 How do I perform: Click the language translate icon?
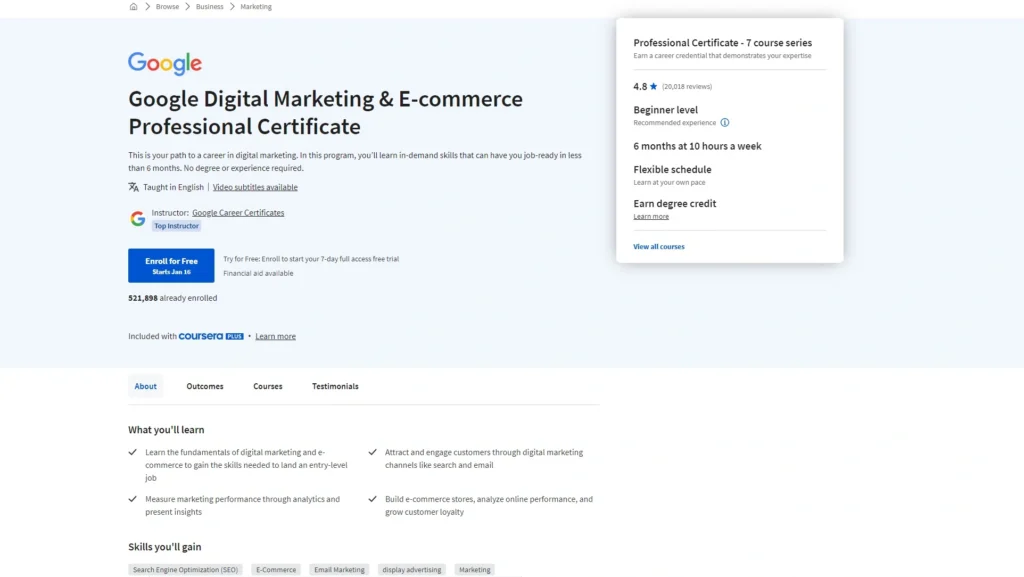click(133, 187)
